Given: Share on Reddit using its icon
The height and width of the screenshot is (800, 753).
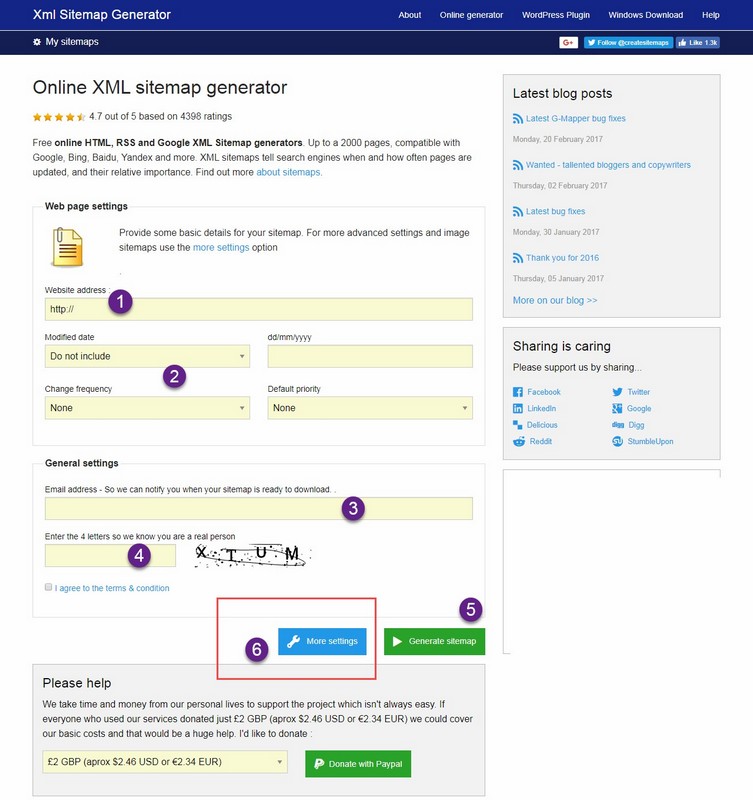Looking at the screenshot, I should point(518,441).
